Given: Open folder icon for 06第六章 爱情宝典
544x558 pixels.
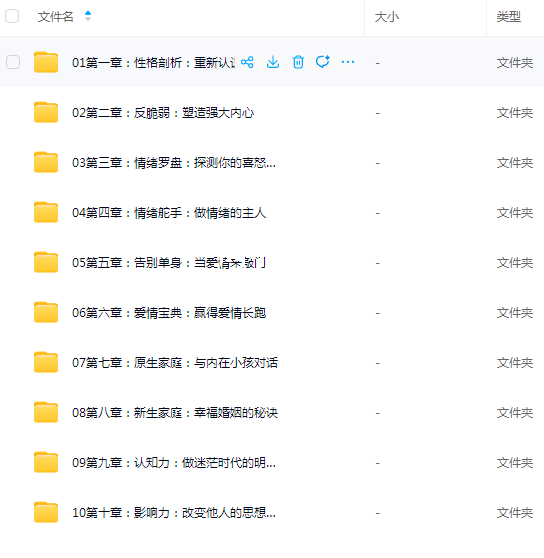Looking at the screenshot, I should coord(46,312).
